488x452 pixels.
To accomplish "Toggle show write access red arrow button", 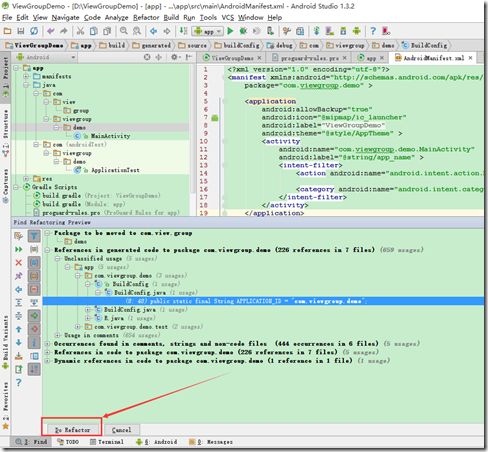I will [34, 329].
